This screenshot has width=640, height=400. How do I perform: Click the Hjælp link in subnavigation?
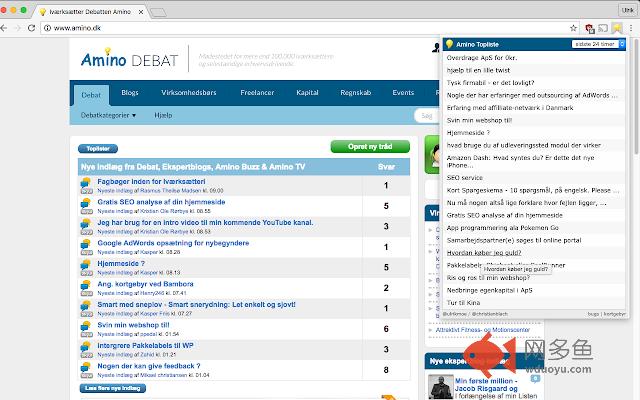coord(163,116)
